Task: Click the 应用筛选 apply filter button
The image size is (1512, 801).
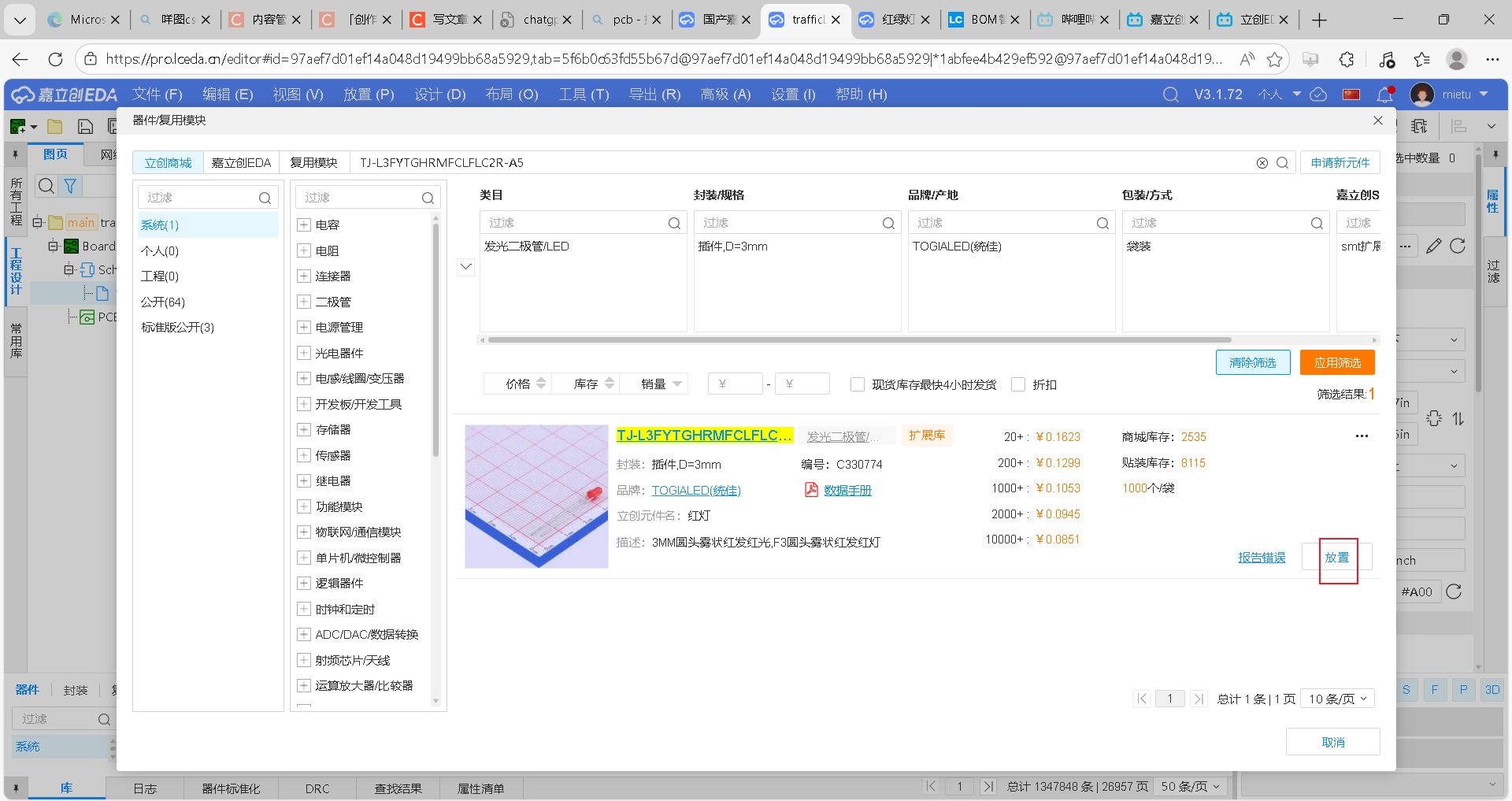Action: coord(1337,362)
